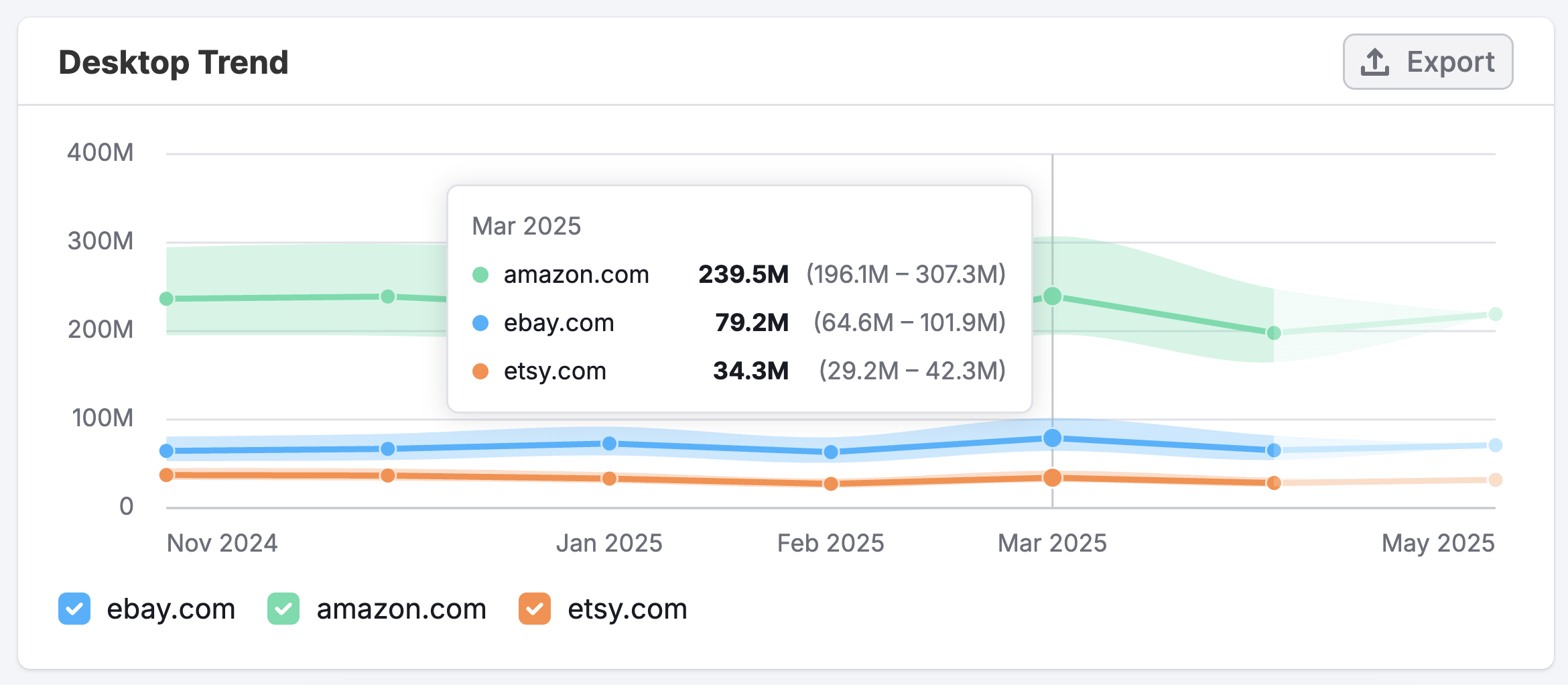This screenshot has width=1568, height=685.
Task: Click the Nov 2024 axis label
Action: point(222,543)
